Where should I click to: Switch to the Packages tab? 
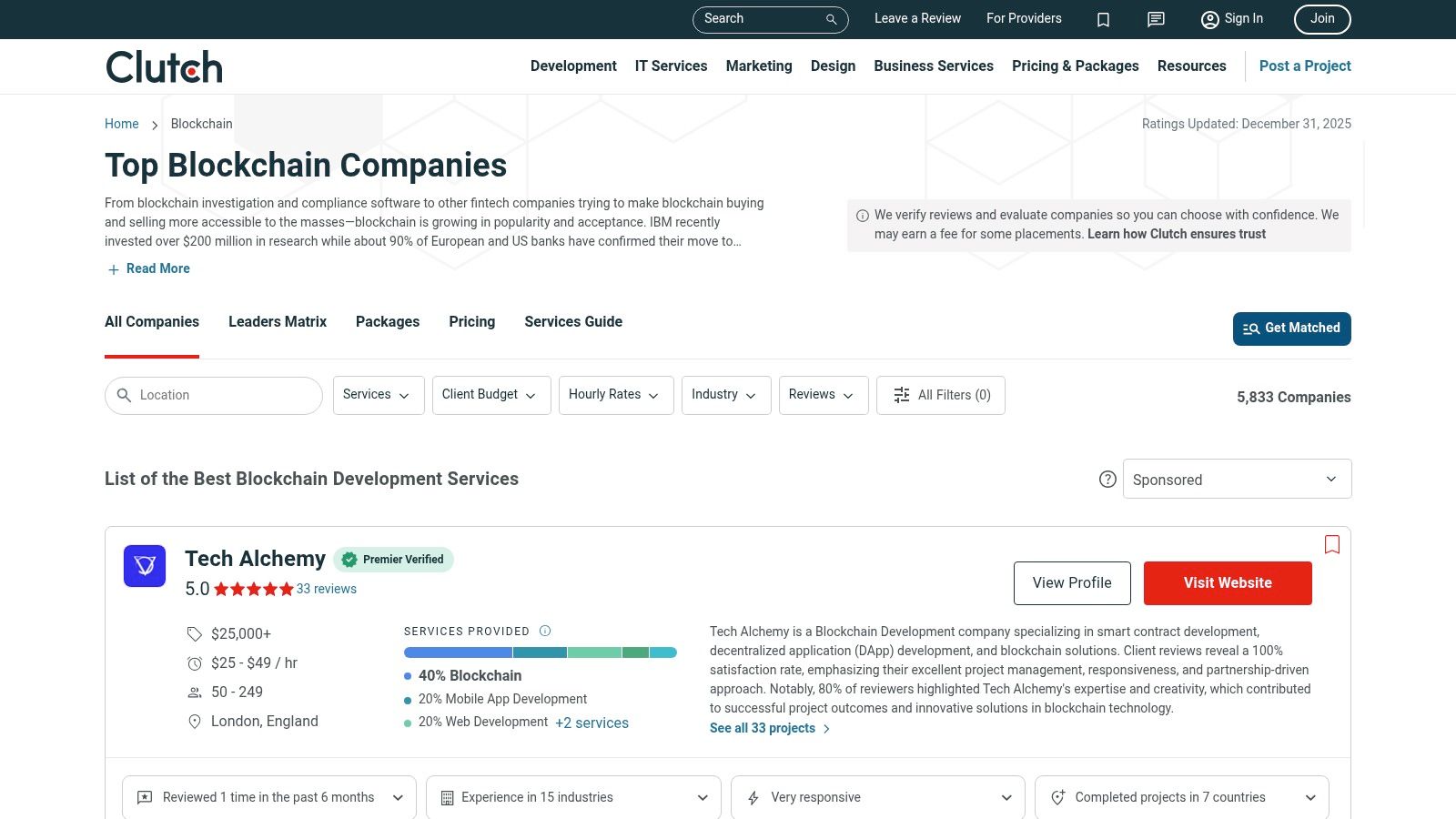tap(388, 322)
